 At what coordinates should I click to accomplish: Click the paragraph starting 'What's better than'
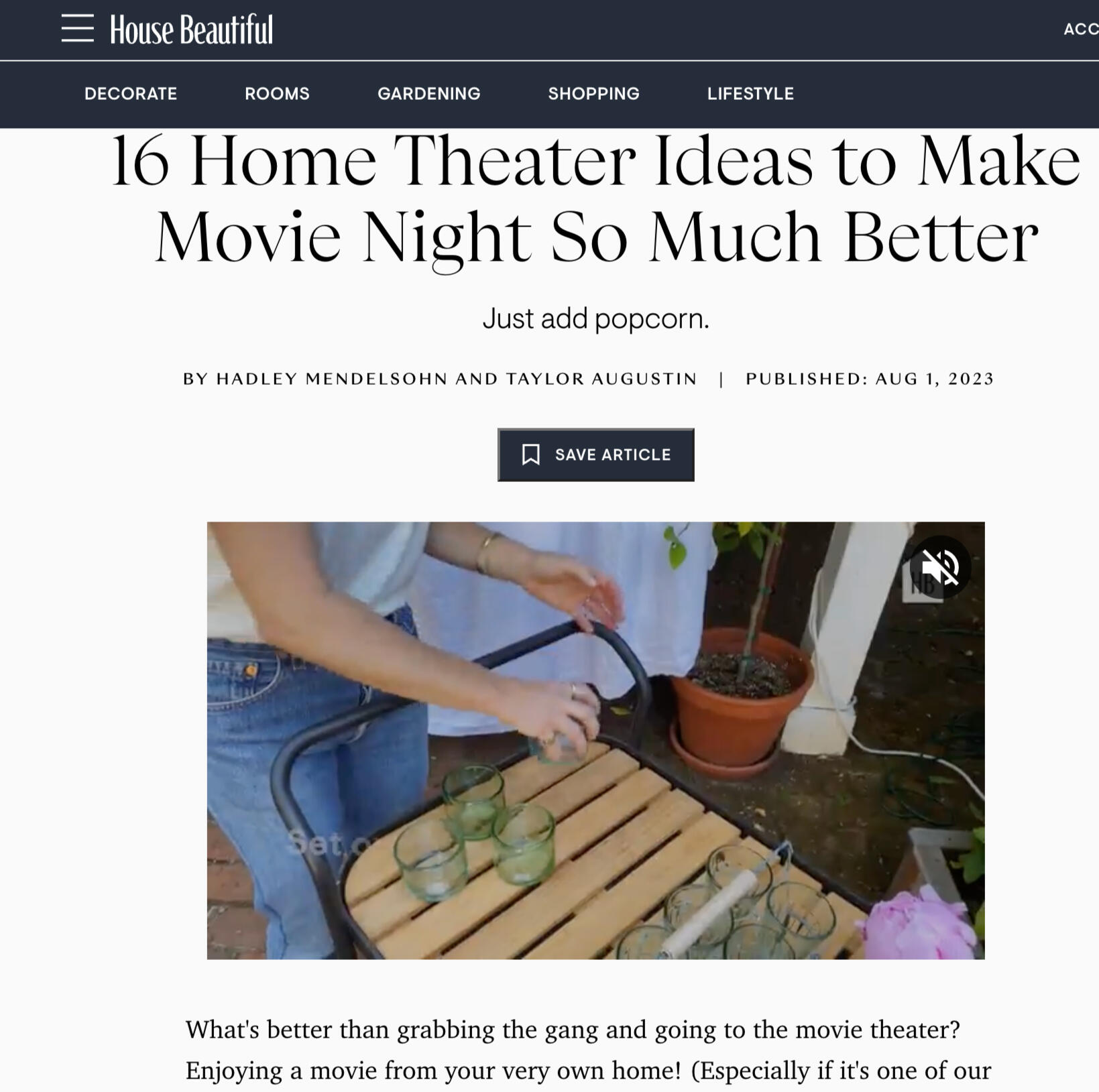point(588,1050)
